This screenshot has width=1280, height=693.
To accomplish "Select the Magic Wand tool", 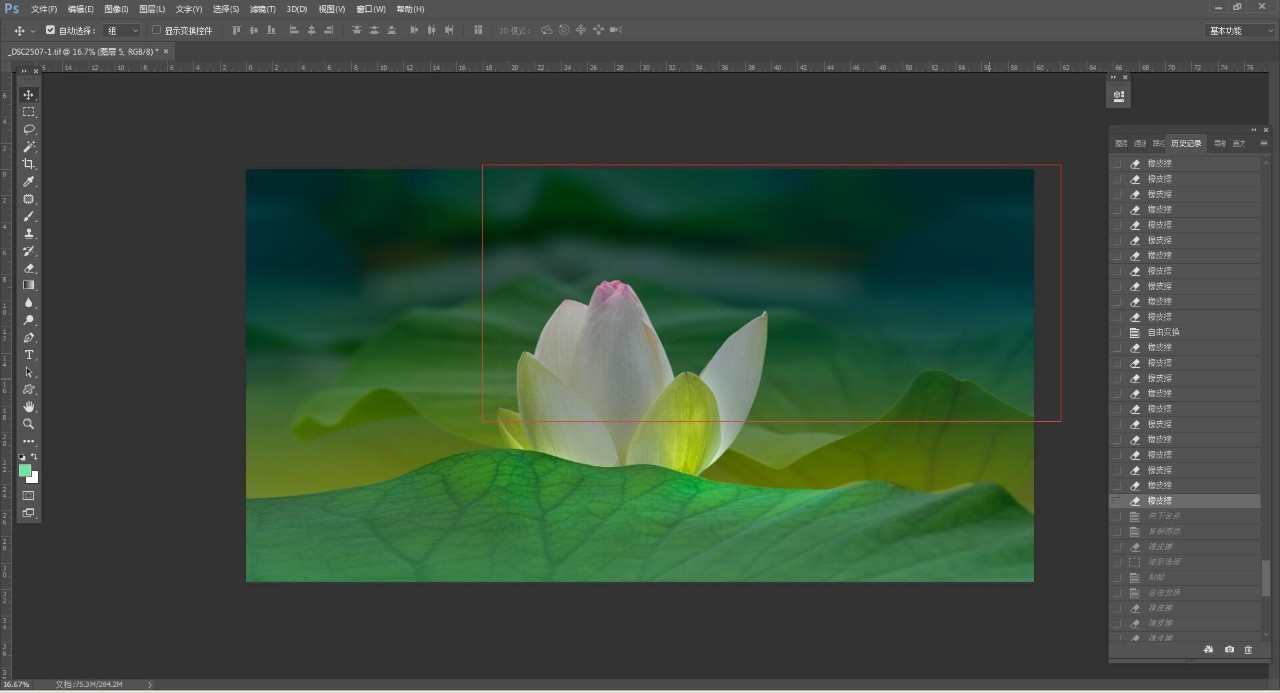I will point(29,147).
